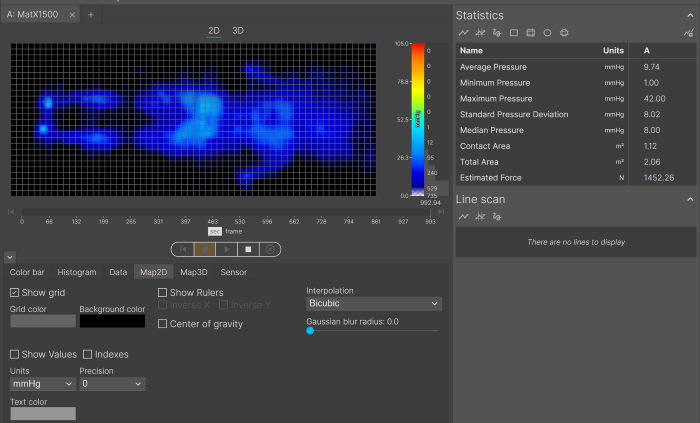Open the Map2D tab
The width and height of the screenshot is (700, 423).
154,272
